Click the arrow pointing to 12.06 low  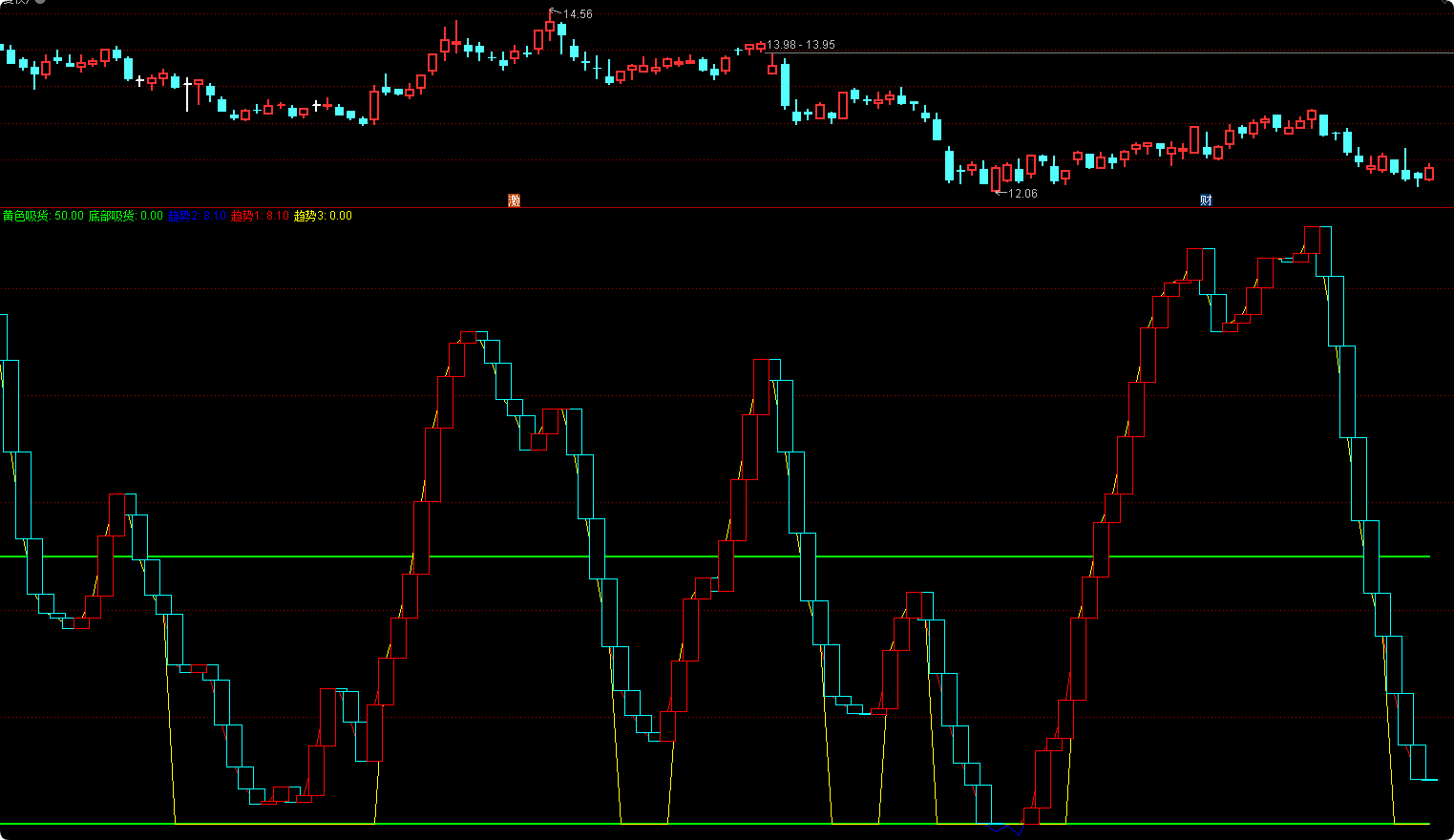click(x=1001, y=193)
